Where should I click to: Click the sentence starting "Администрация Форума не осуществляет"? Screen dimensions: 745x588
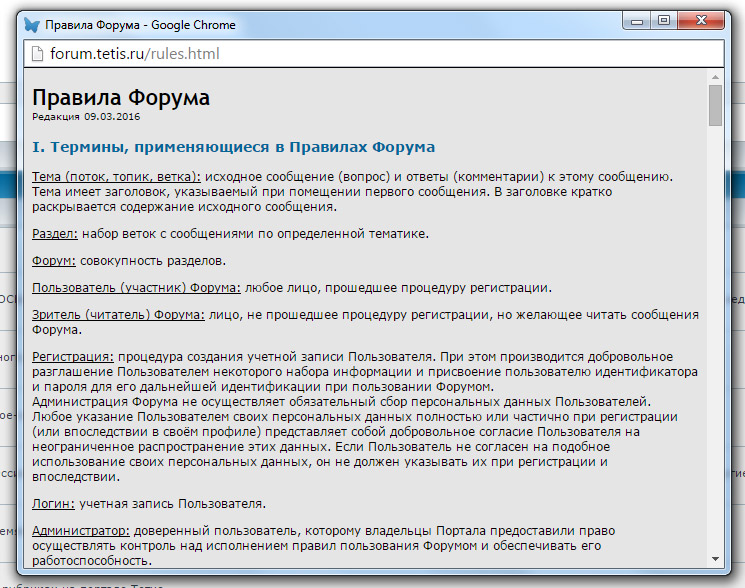pos(341,402)
